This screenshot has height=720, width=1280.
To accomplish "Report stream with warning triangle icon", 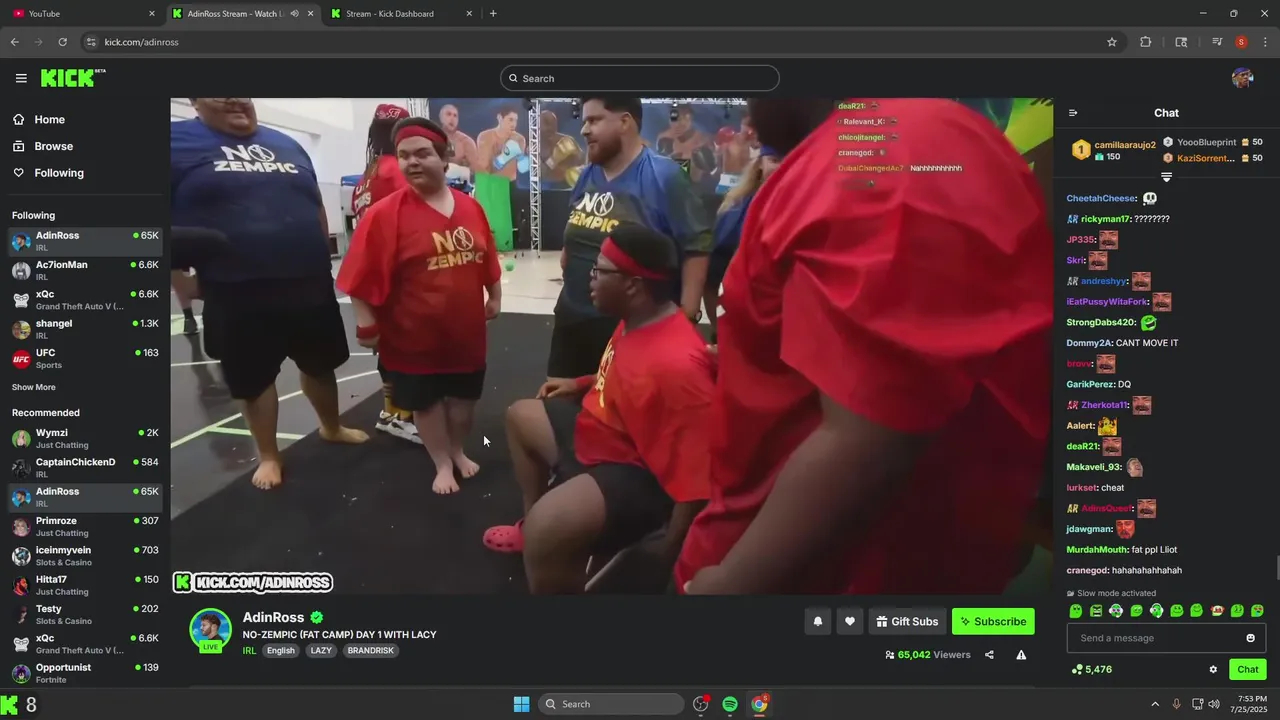I will (x=1021, y=655).
